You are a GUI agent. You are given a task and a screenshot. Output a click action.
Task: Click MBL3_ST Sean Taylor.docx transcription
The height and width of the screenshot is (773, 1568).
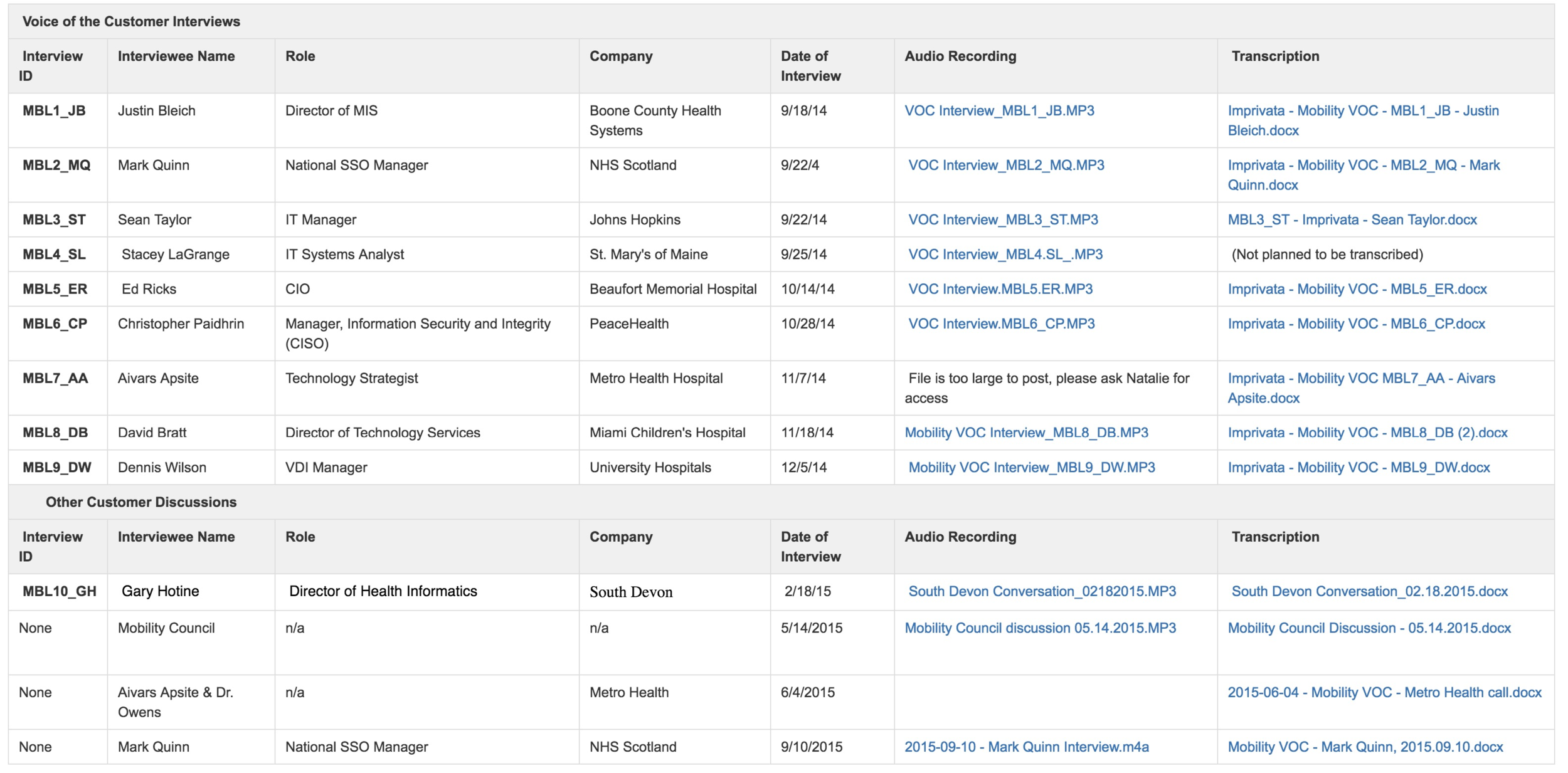[x=1352, y=220]
